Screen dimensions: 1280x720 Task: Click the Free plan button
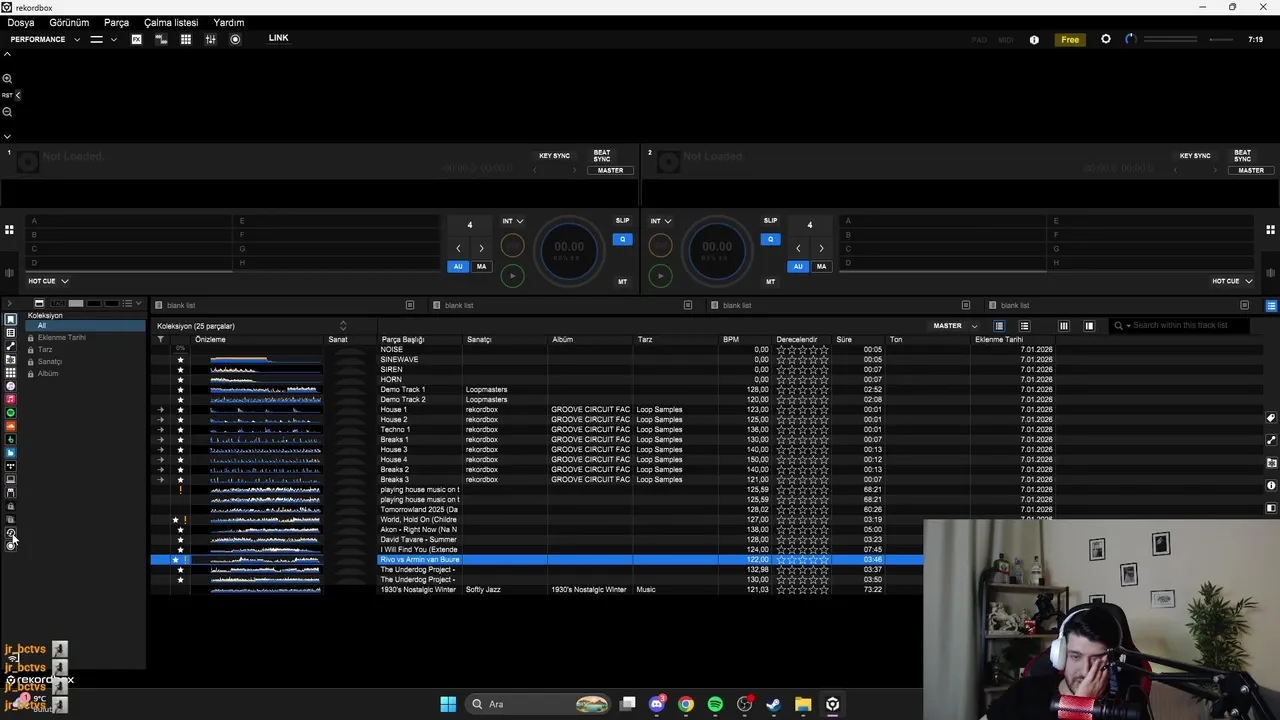[1070, 40]
